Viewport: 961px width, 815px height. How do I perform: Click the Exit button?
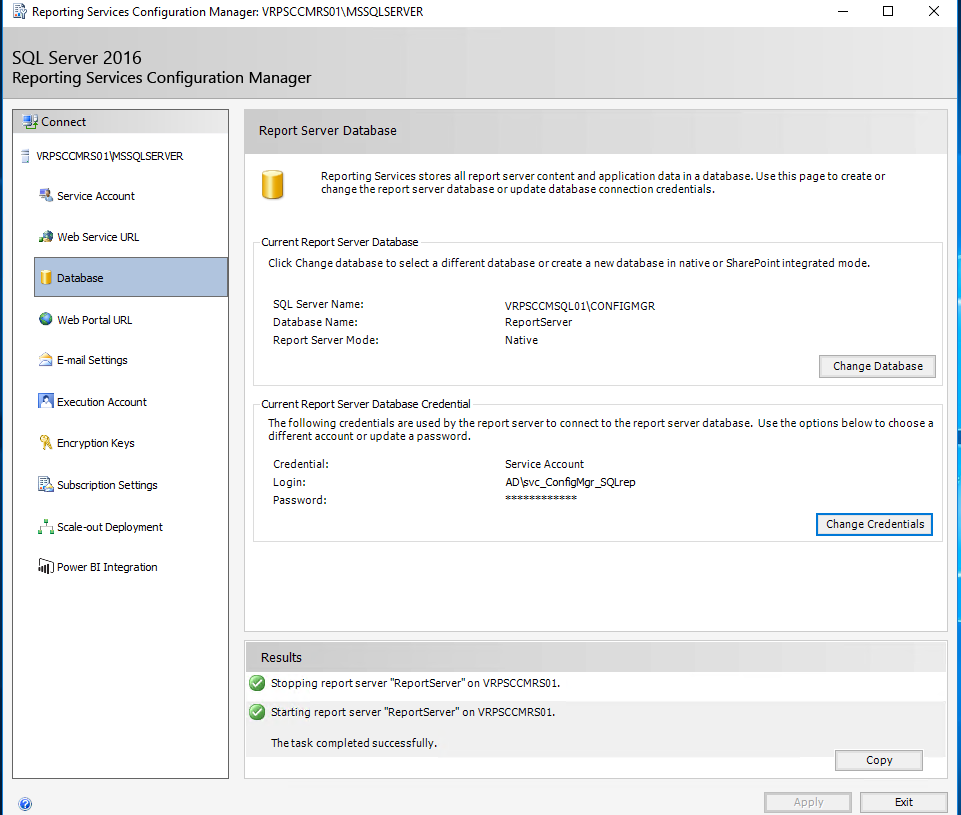click(903, 802)
